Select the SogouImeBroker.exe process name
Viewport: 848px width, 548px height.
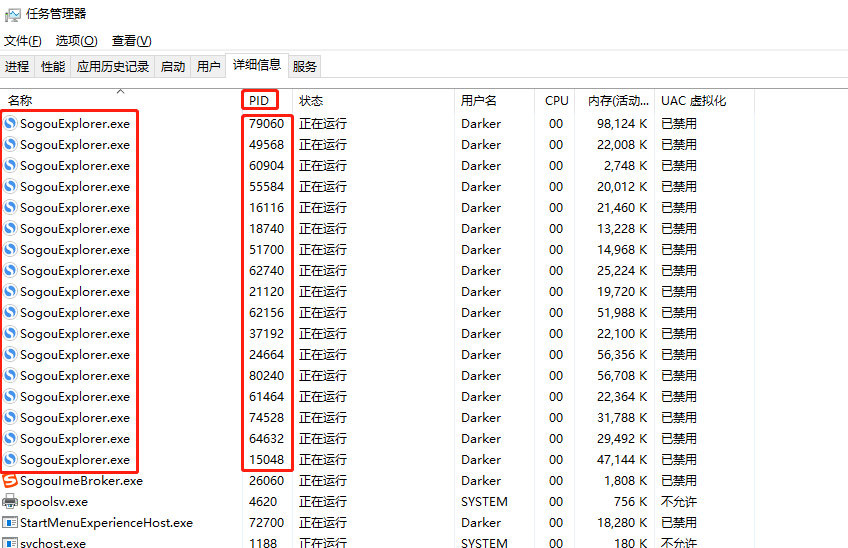[82, 480]
